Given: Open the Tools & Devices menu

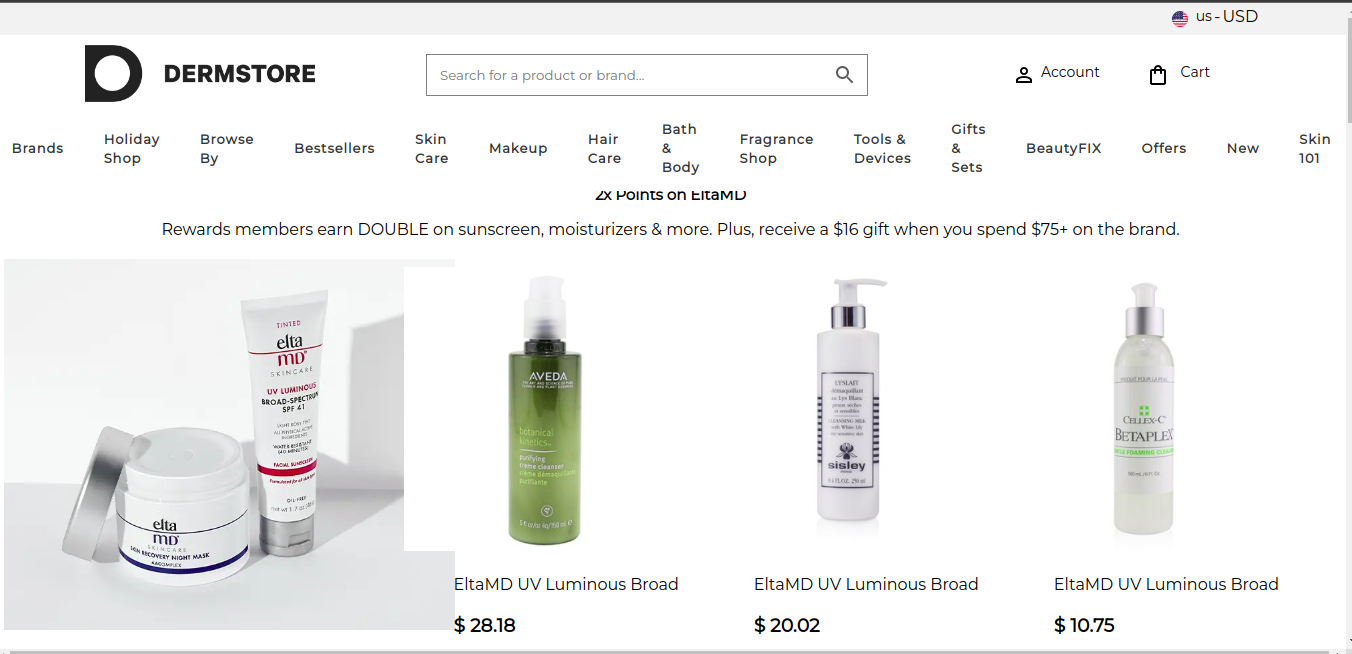Looking at the screenshot, I should [x=882, y=148].
